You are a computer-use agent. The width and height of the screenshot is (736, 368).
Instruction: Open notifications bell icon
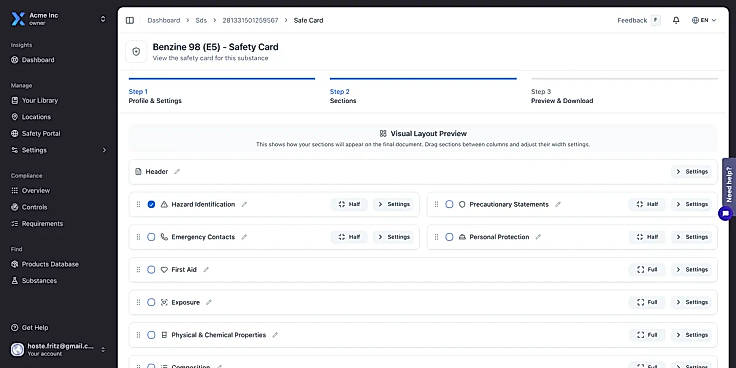tap(676, 20)
